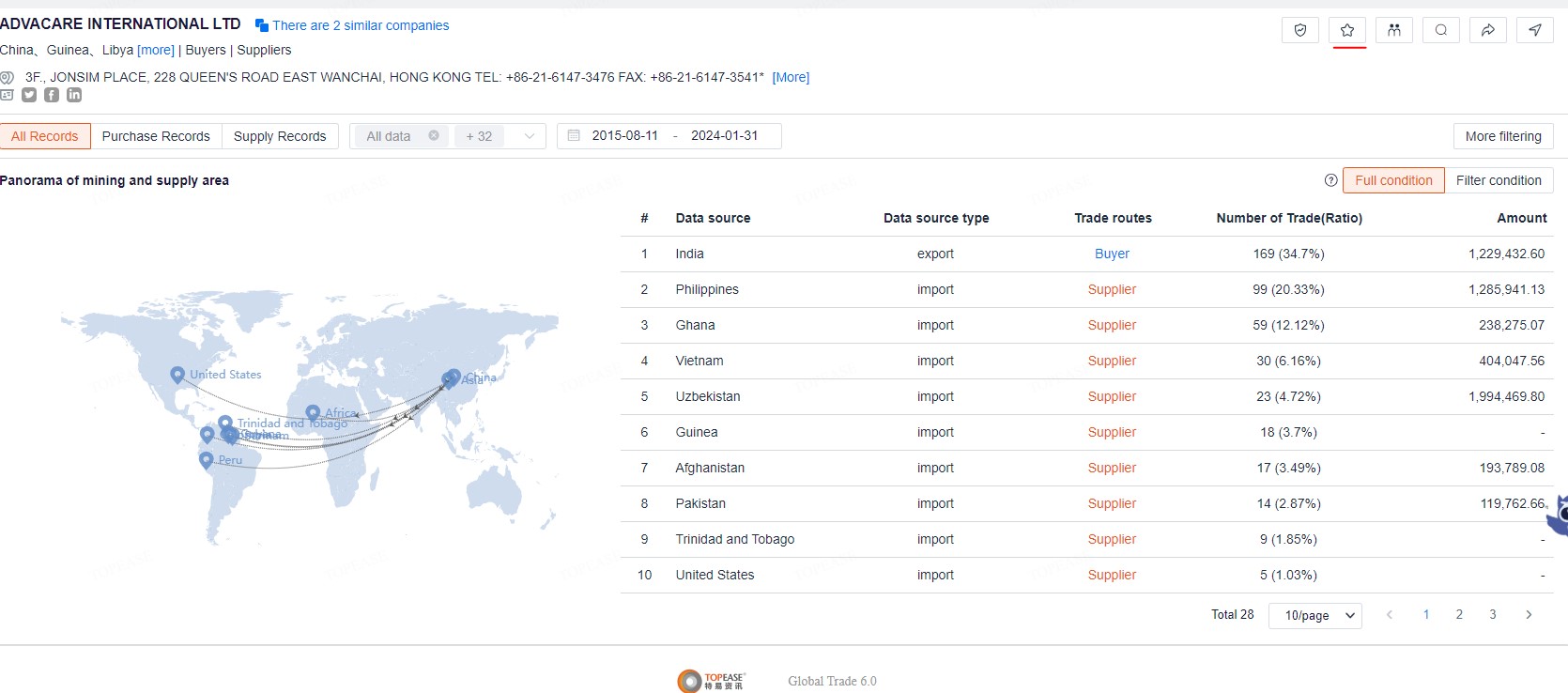
Task: Select page 1 of results
Action: [1426, 614]
